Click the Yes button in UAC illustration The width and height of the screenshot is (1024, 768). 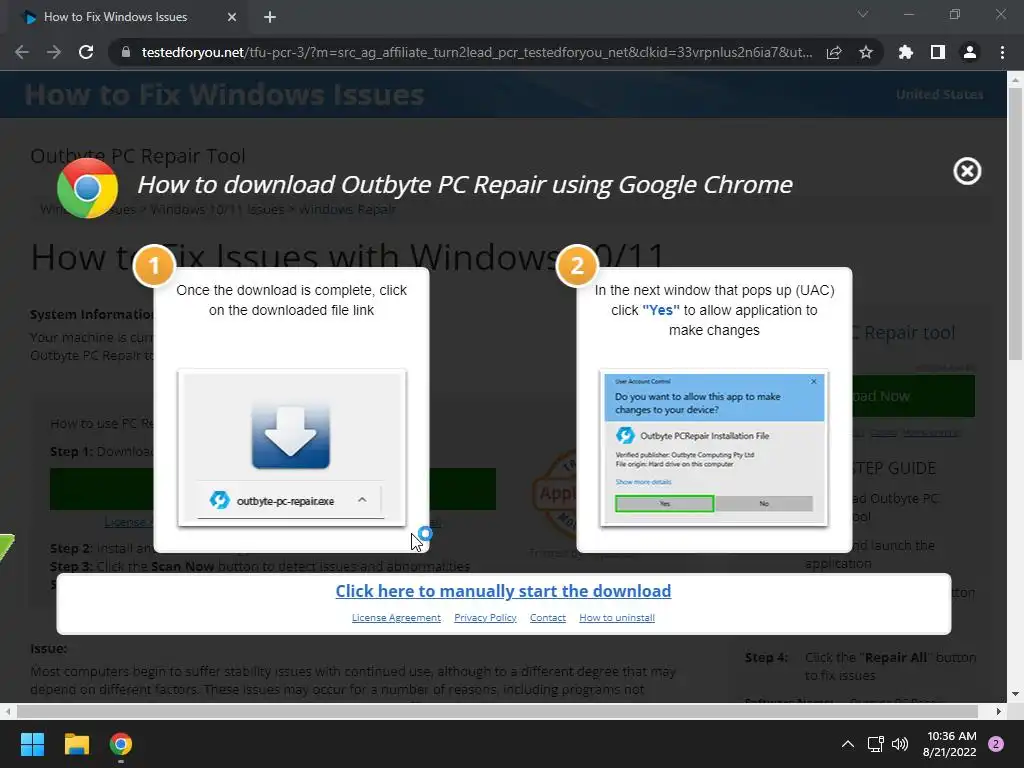(x=664, y=504)
